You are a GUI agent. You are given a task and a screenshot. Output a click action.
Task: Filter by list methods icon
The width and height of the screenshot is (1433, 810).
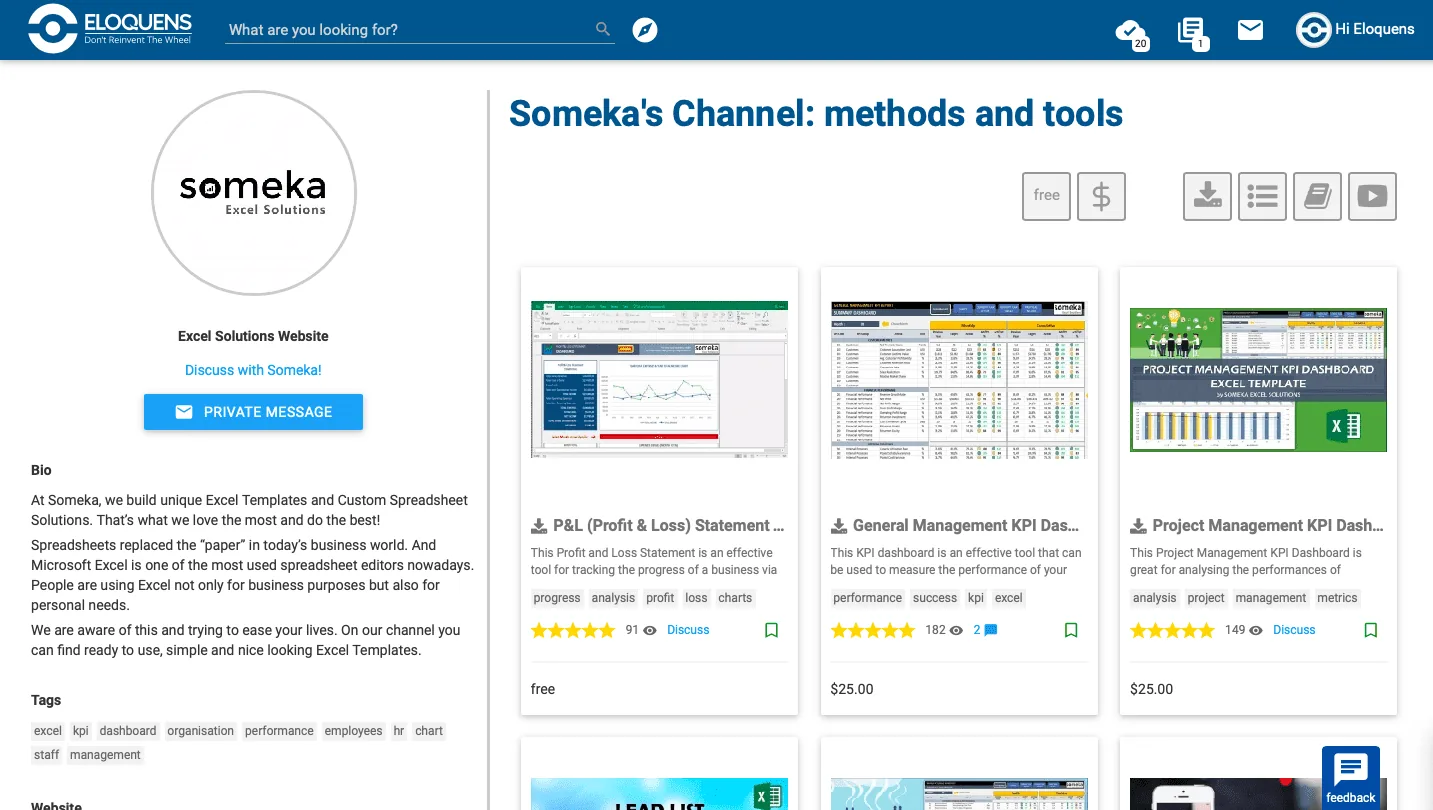coord(1262,196)
